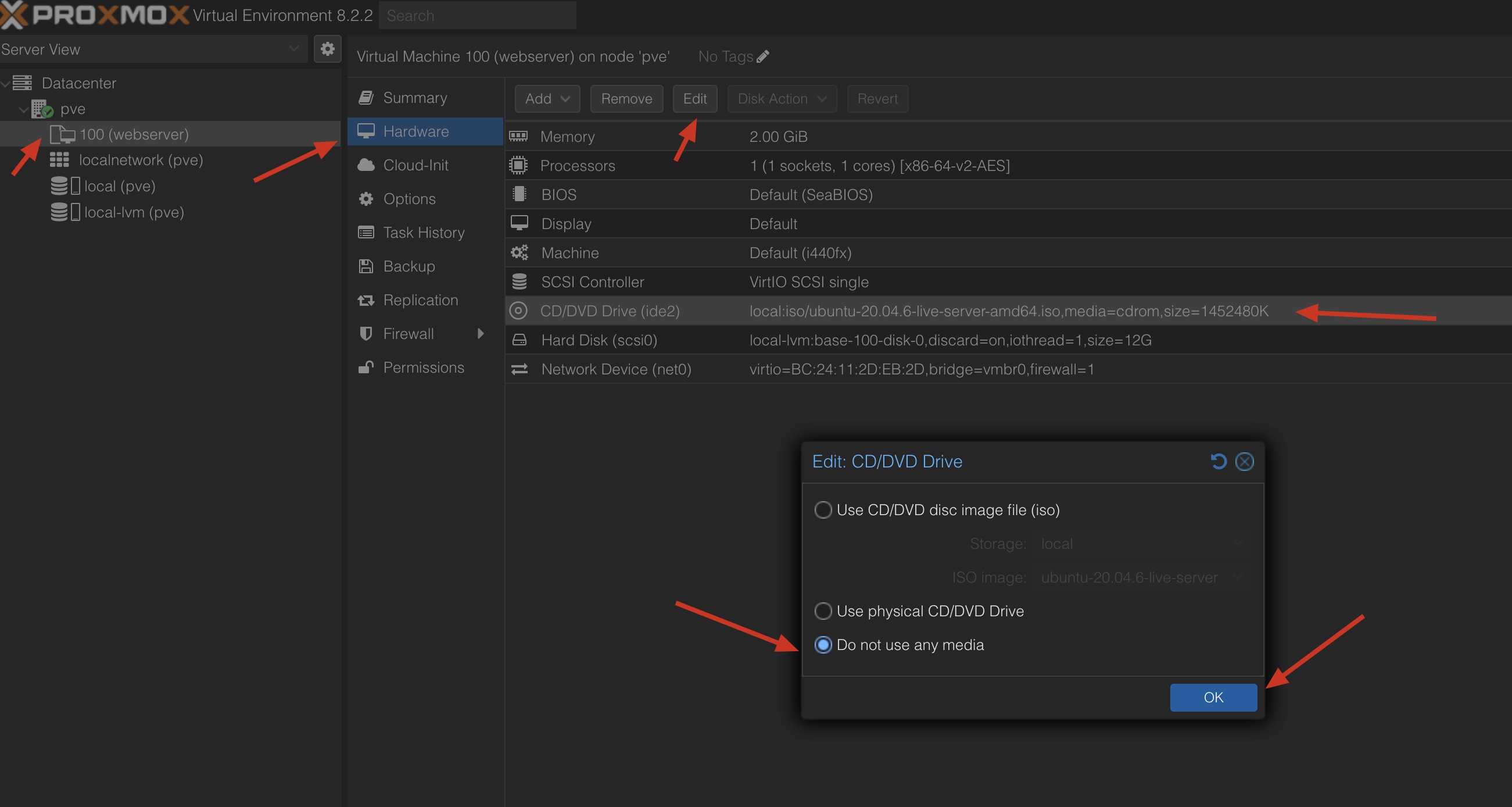The image size is (1512, 807).
Task: Select Use physical CD/DVD Drive option
Action: pyautogui.click(x=823, y=611)
